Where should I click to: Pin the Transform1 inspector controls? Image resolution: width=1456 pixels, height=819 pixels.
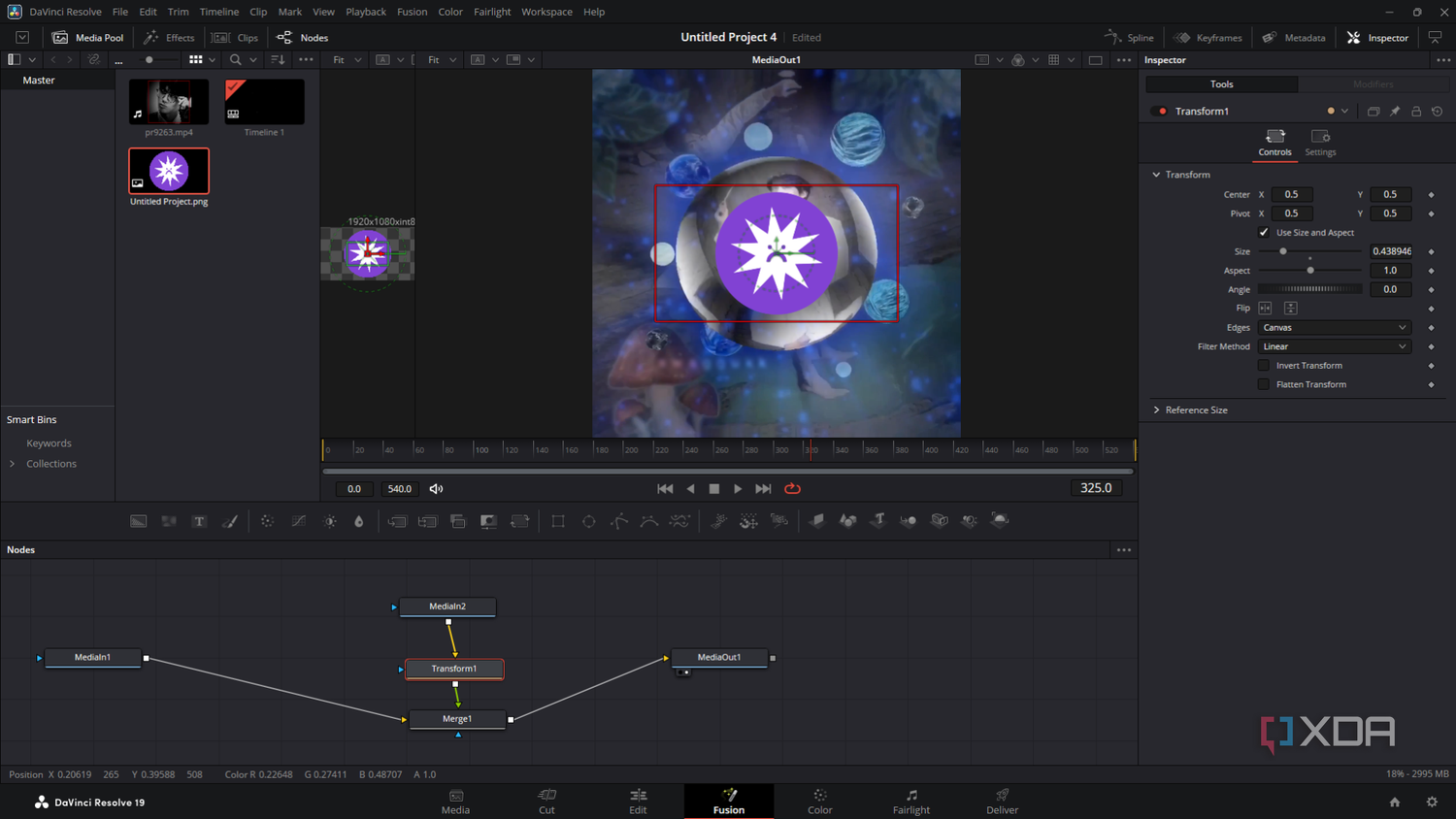[x=1395, y=112]
